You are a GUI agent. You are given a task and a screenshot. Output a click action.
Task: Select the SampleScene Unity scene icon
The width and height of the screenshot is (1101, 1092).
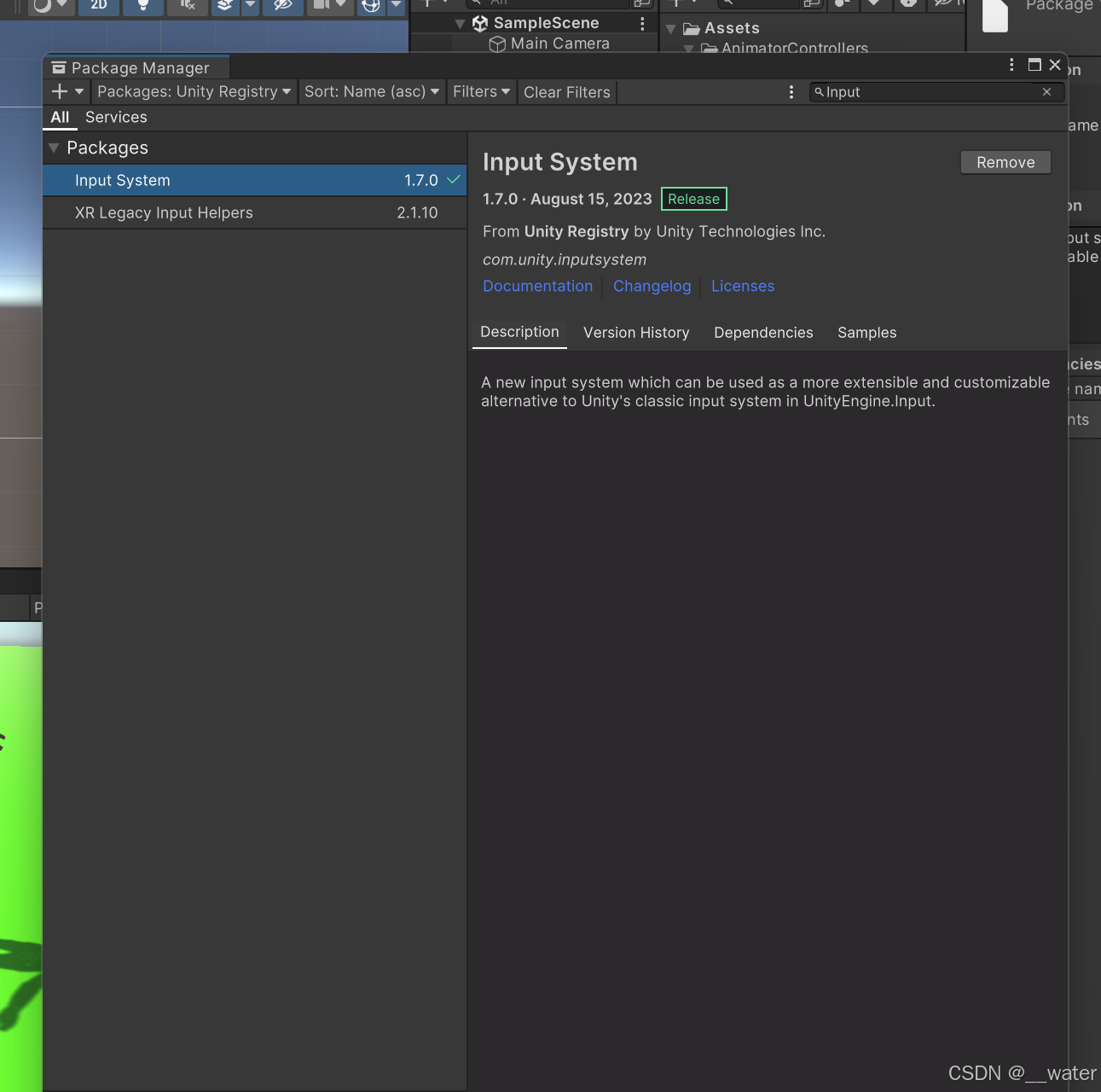point(480,23)
